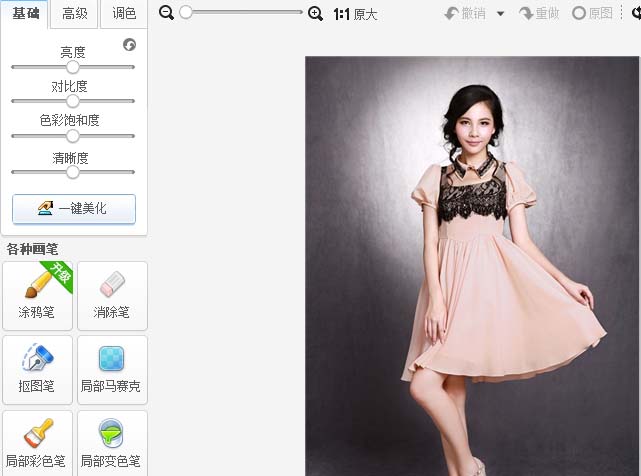
Task: Click the zoom slider handle in top toolbar
Action: pos(186,12)
